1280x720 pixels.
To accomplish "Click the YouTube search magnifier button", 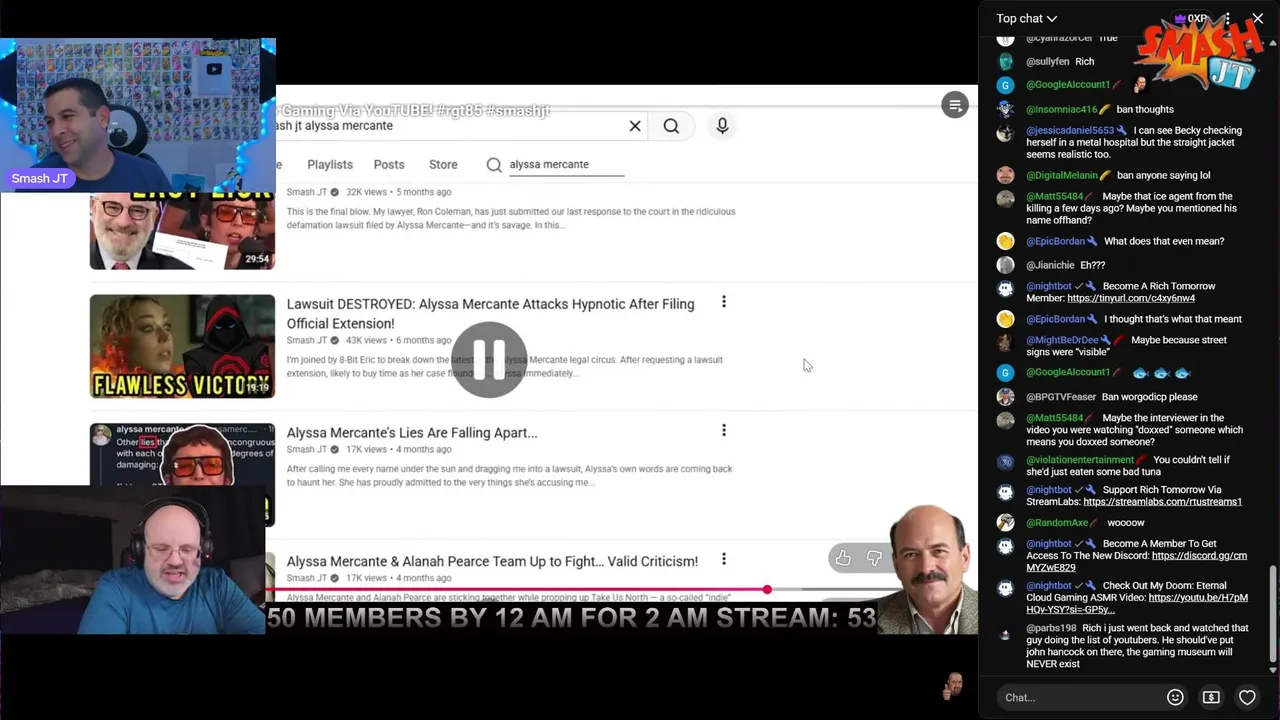I will pos(671,126).
